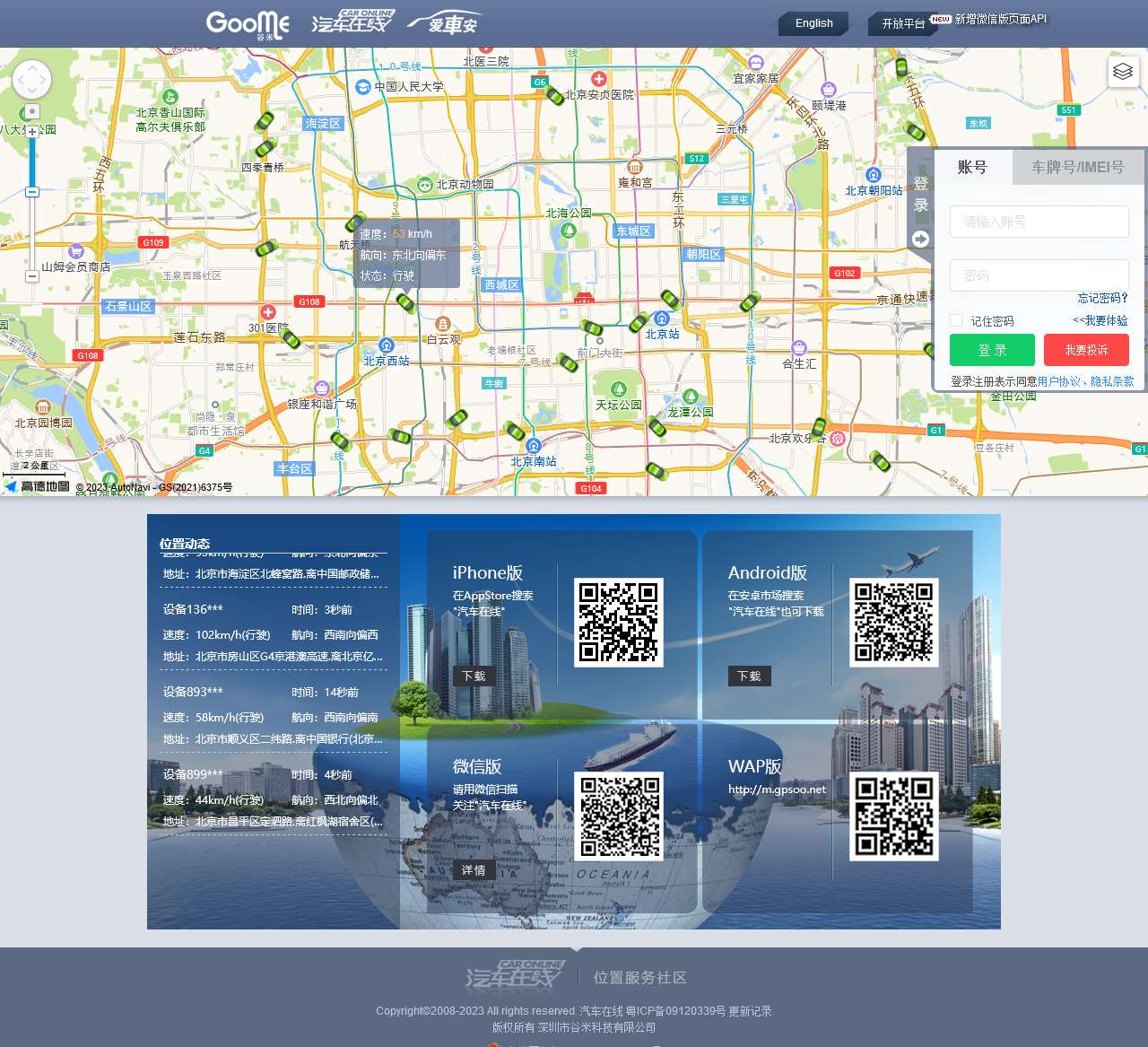The height and width of the screenshot is (1047, 1148).
Task: Select the car icon below 龙潭公园
Action: click(657, 425)
